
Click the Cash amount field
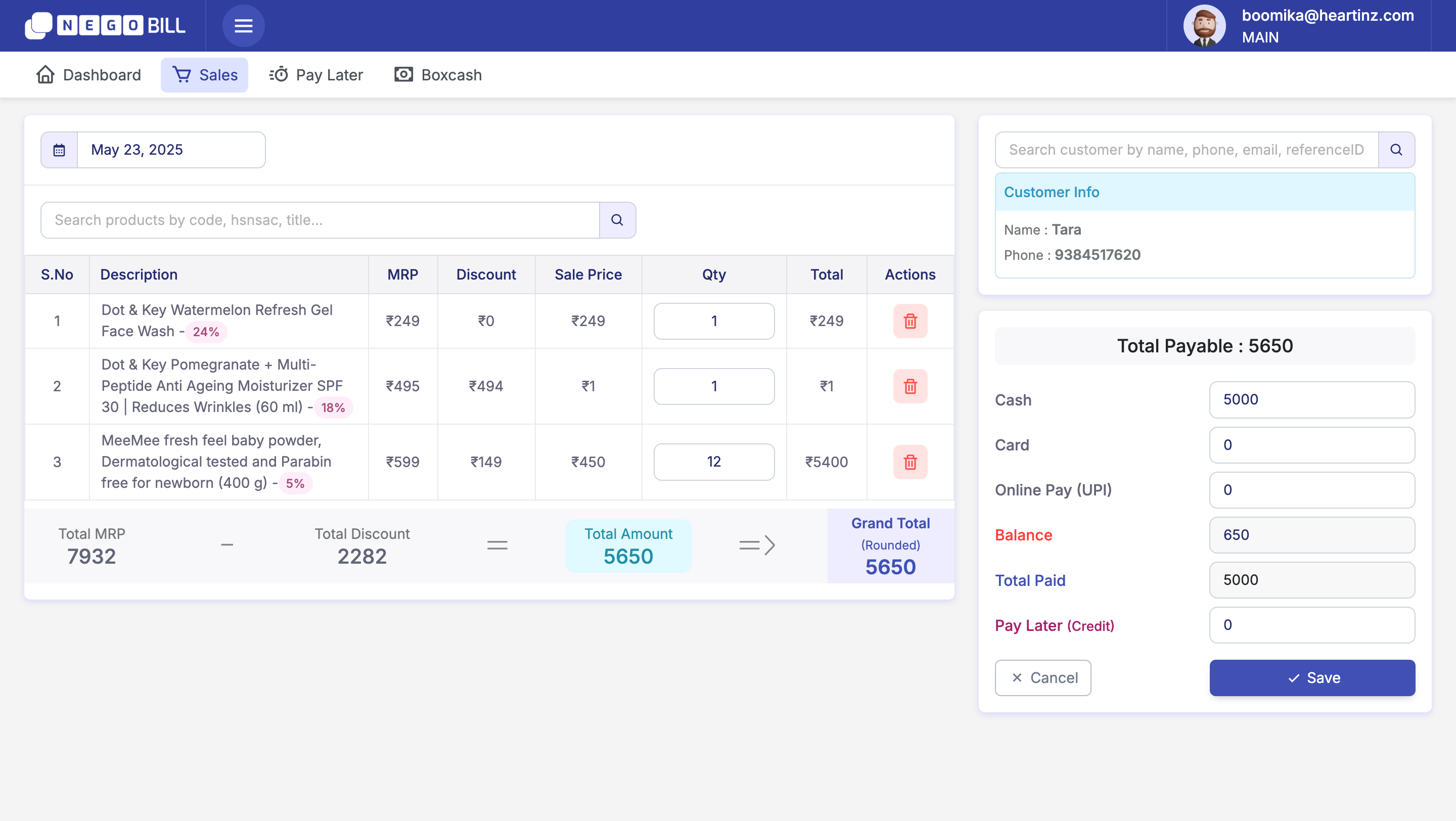coord(1312,399)
